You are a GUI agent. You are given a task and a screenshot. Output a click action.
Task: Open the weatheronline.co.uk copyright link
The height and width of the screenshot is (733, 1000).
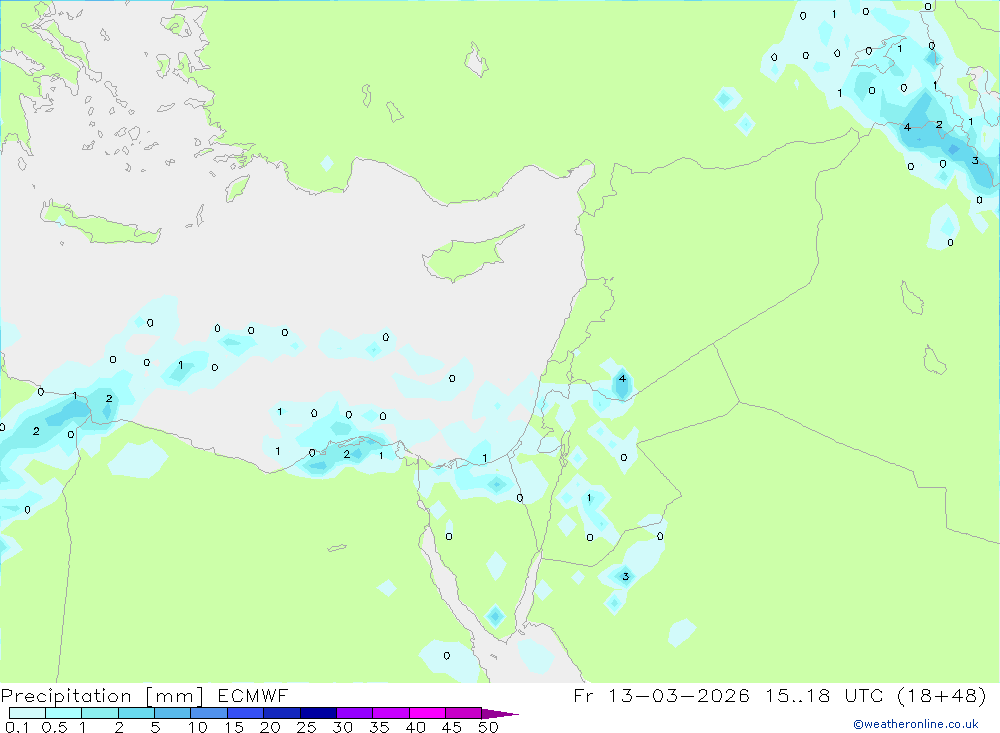pos(916,724)
